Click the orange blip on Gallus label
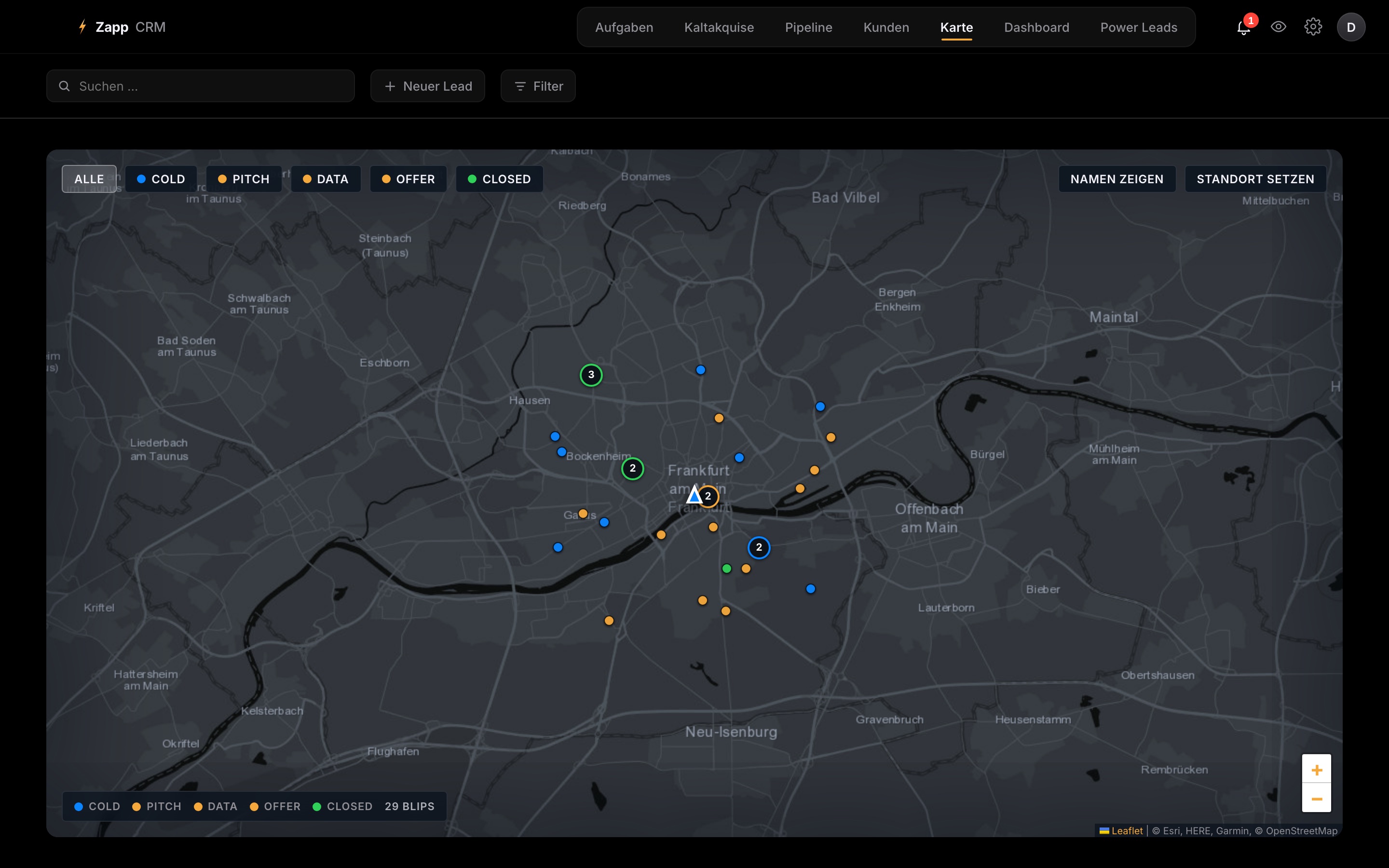Viewport: 1389px width, 868px height. pos(583,513)
